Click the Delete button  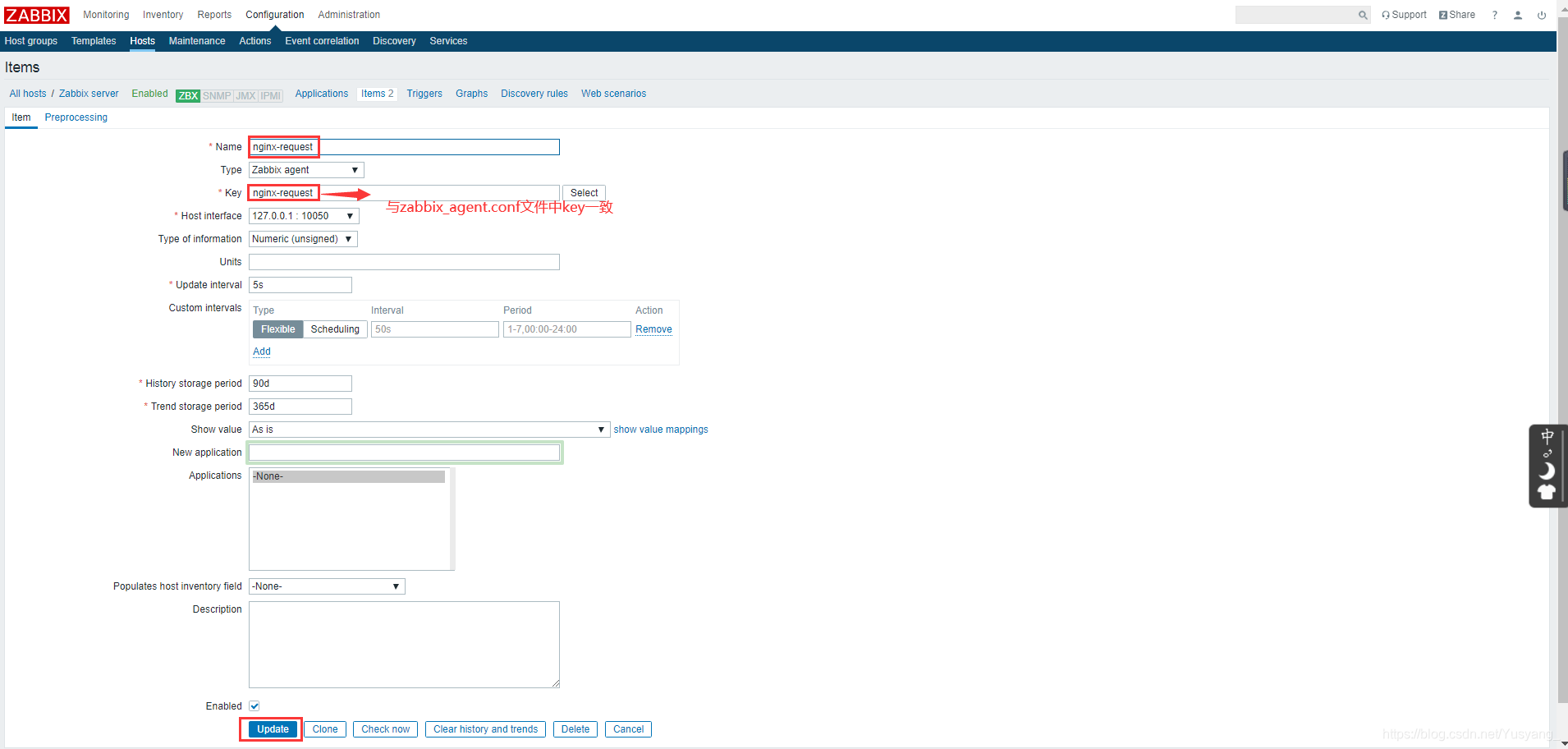pos(575,729)
